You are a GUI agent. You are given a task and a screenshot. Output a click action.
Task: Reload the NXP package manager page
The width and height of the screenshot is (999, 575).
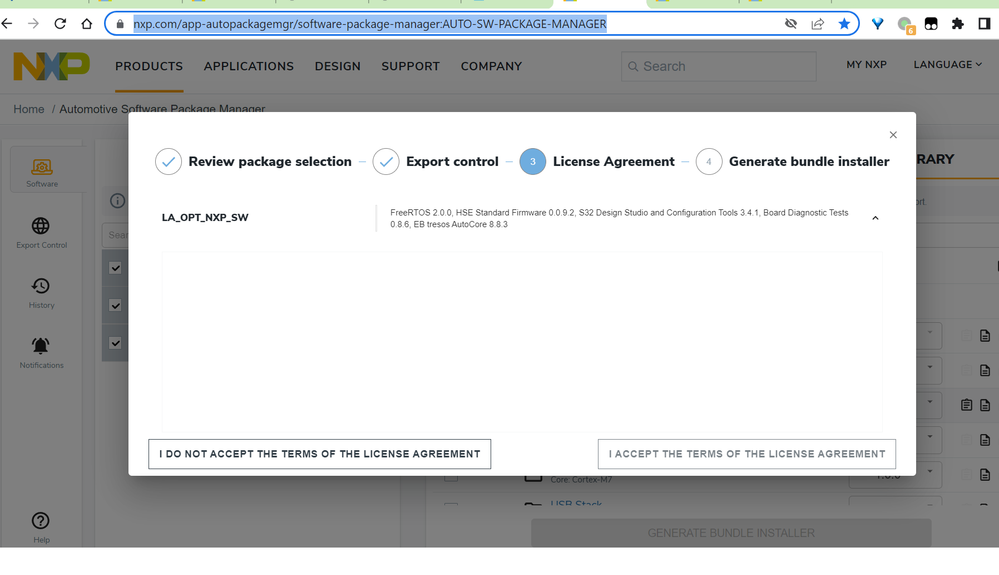click(x=60, y=24)
